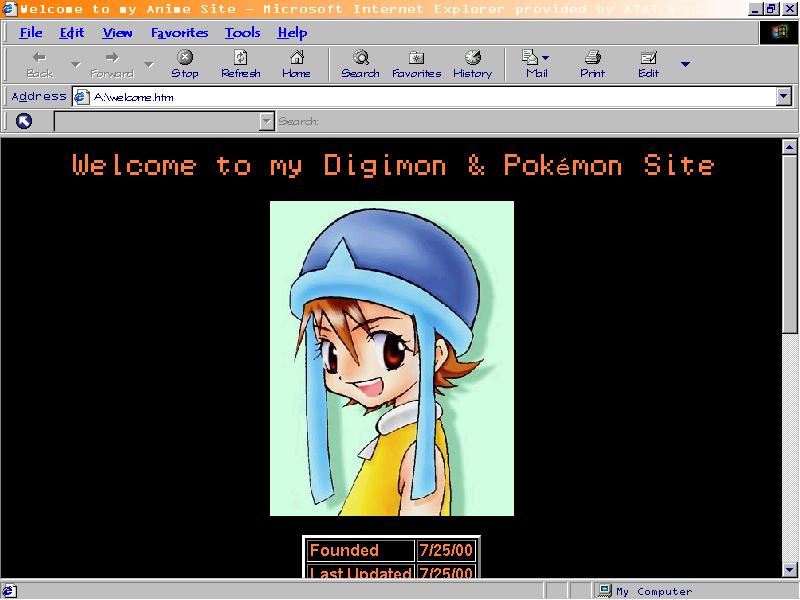This screenshot has height=600, width=800.
Task: Open the File menu
Action: [31, 33]
